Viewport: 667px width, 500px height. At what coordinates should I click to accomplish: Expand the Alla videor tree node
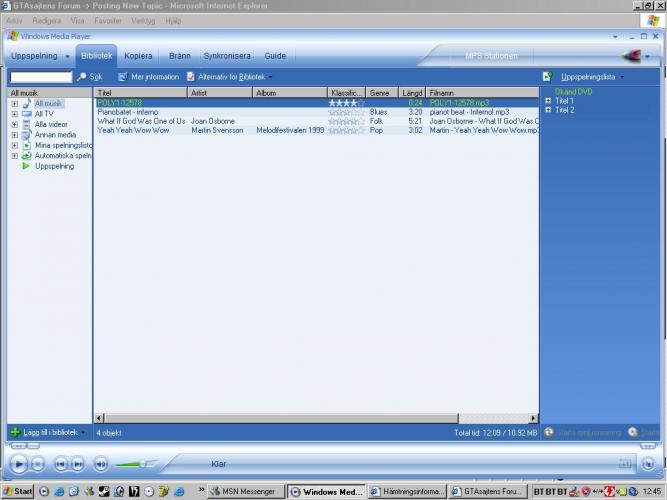(15, 124)
